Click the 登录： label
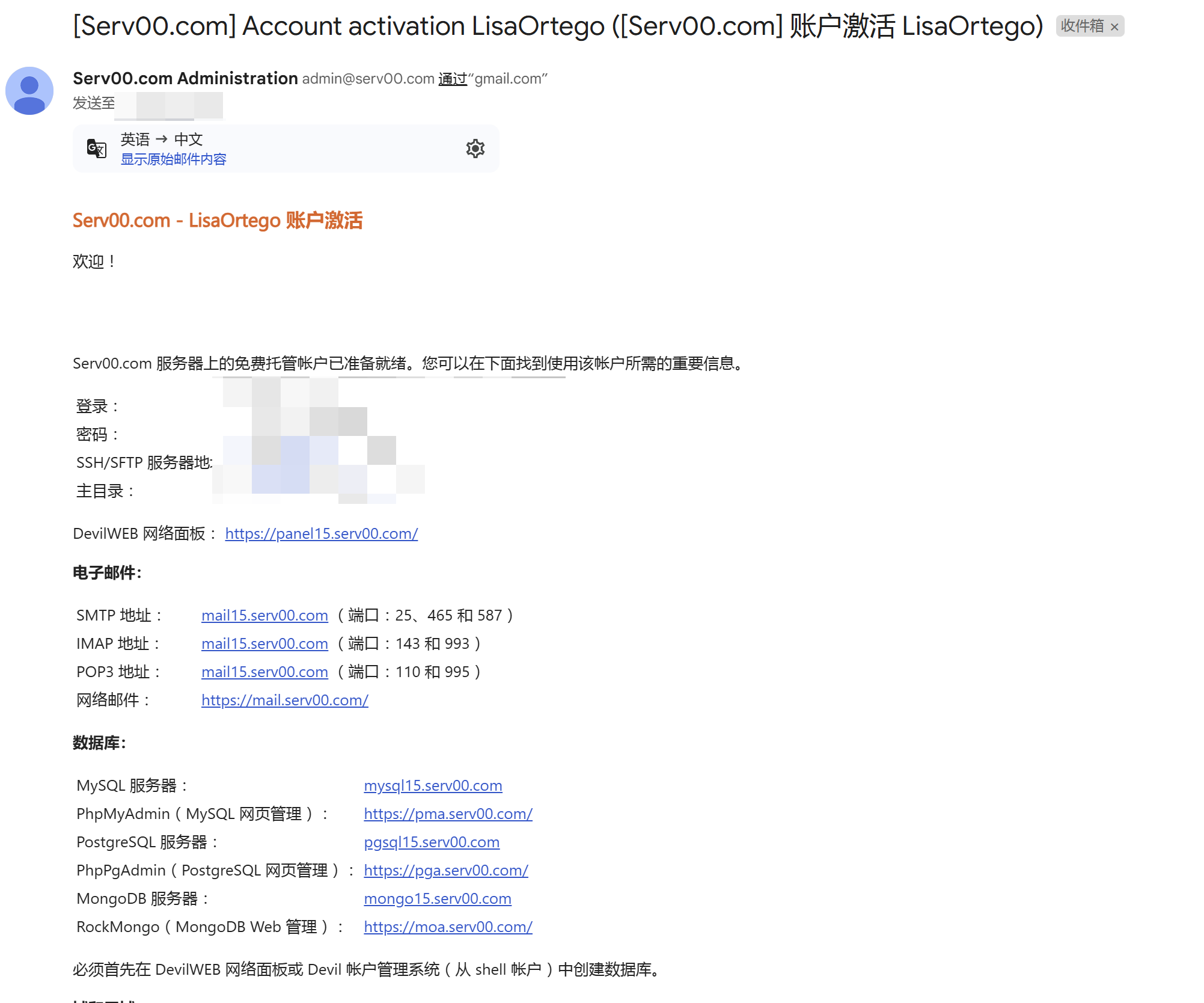Image resolution: width=1204 pixels, height=1003 pixels. (x=98, y=406)
